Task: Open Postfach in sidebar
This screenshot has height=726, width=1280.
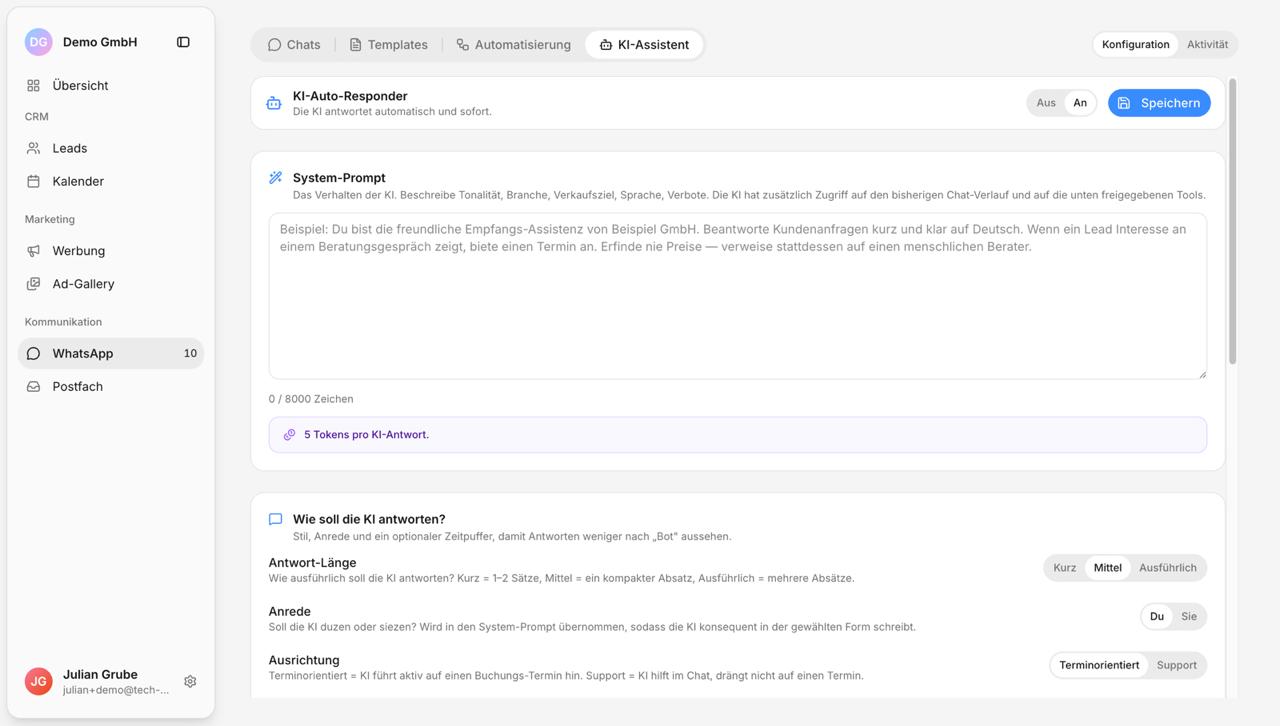Action: pos(111,386)
